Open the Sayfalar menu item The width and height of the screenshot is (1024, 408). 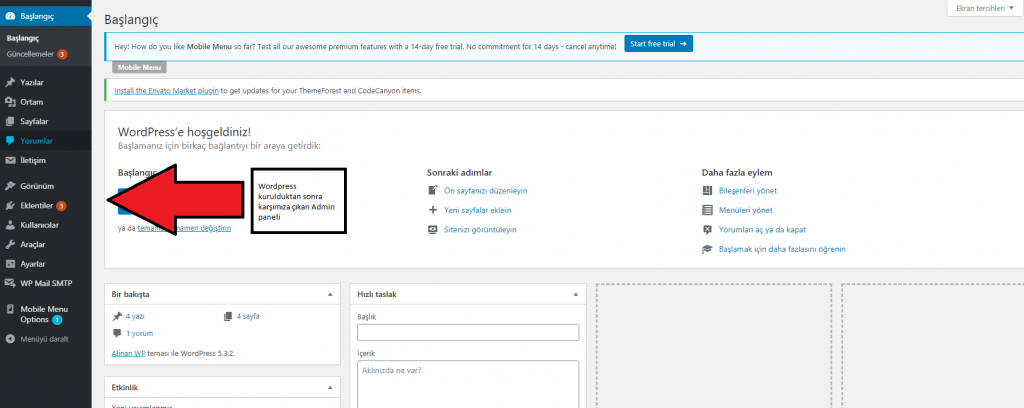pos(46,121)
